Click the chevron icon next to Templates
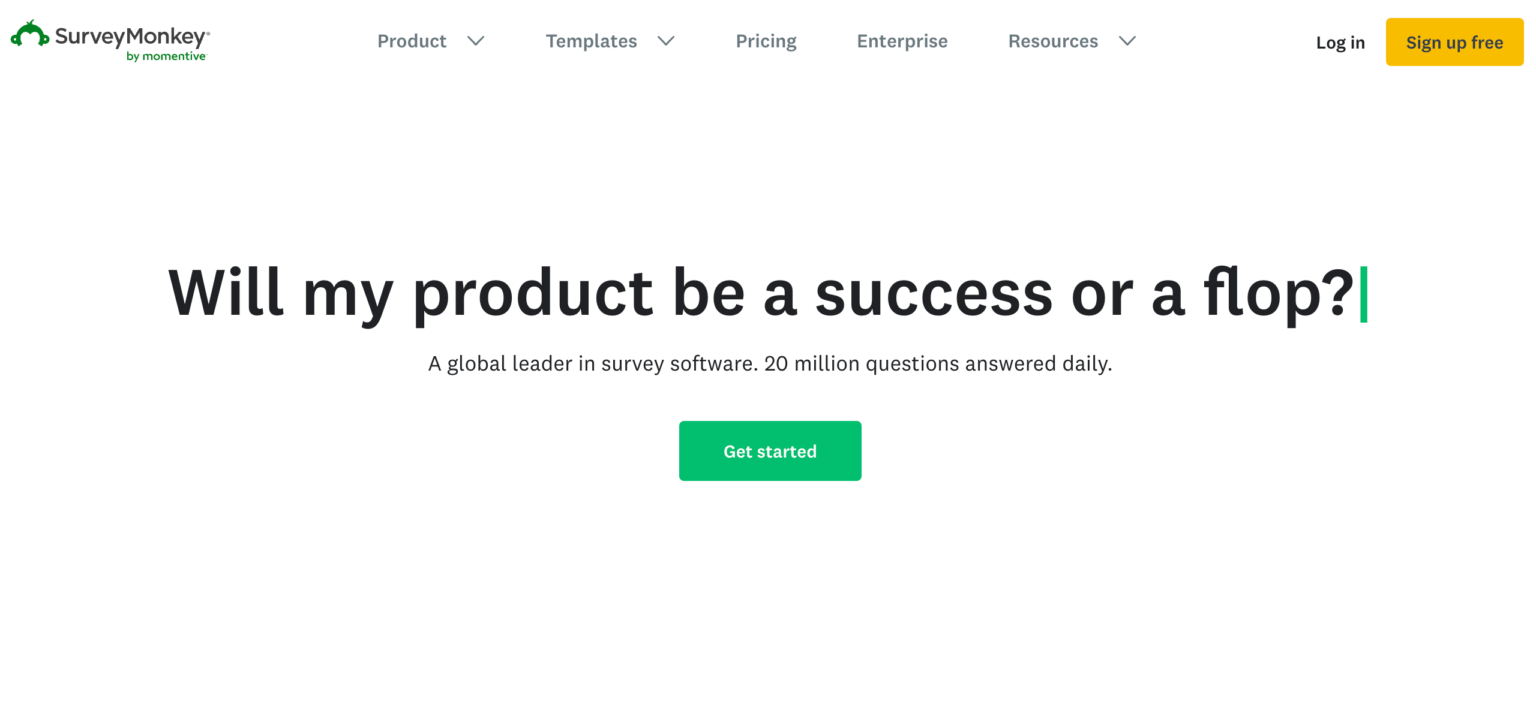Screen dimensions: 1536x728 pyautogui.click(x=666, y=41)
